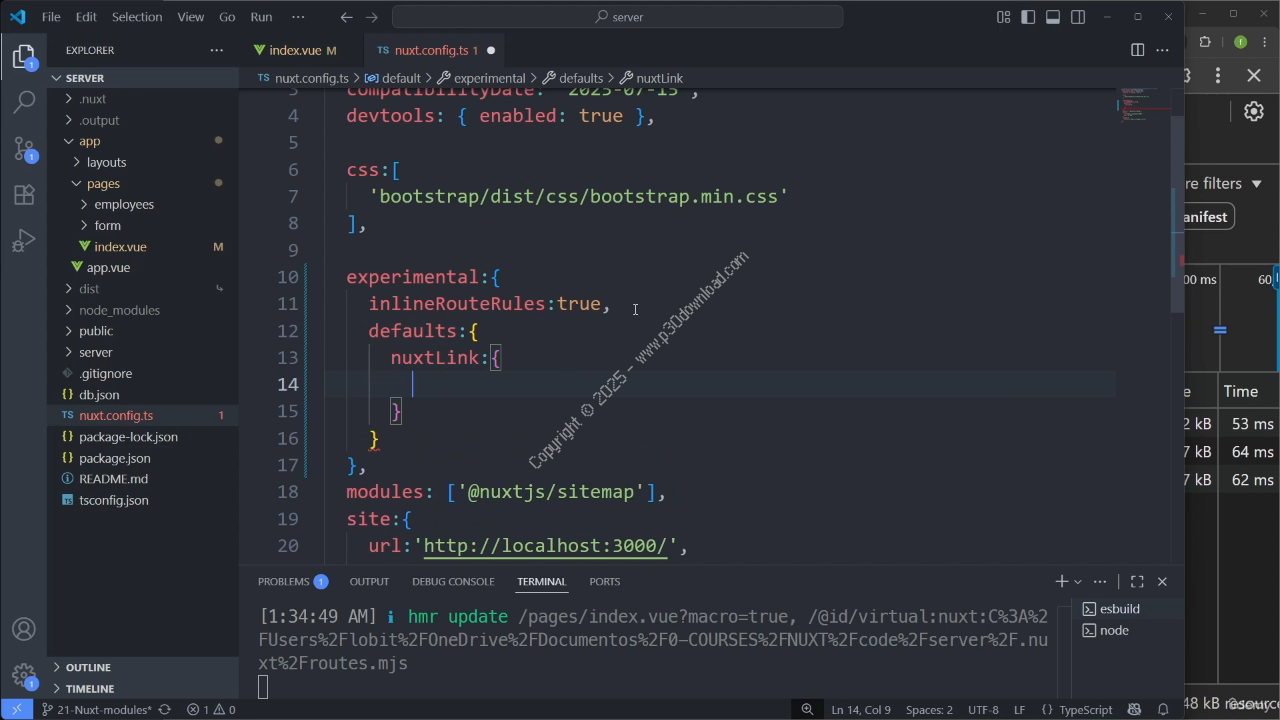
Task: Open the Search view in activity bar
Action: 24,101
